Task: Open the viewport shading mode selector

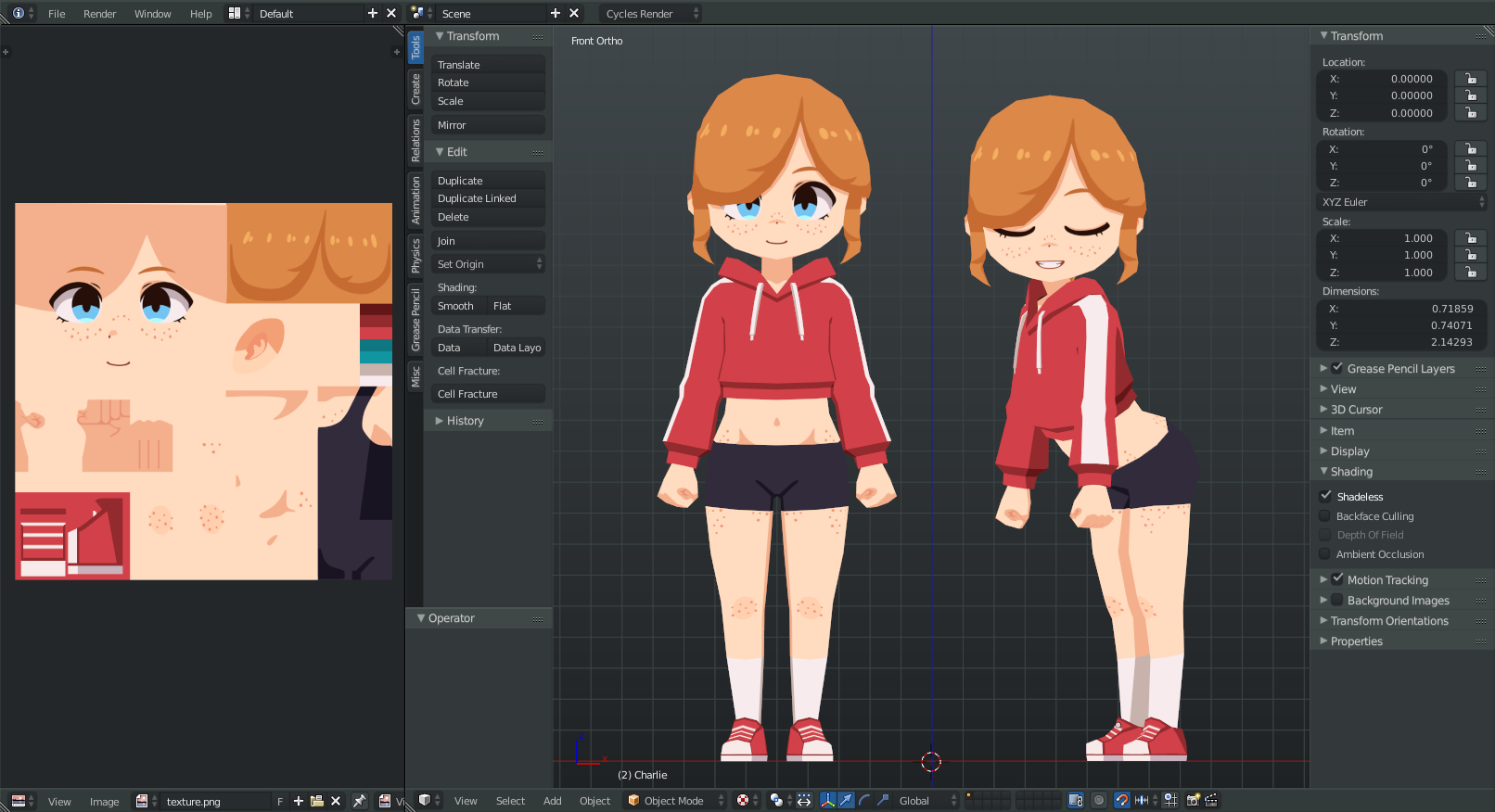Action: pyautogui.click(x=747, y=800)
